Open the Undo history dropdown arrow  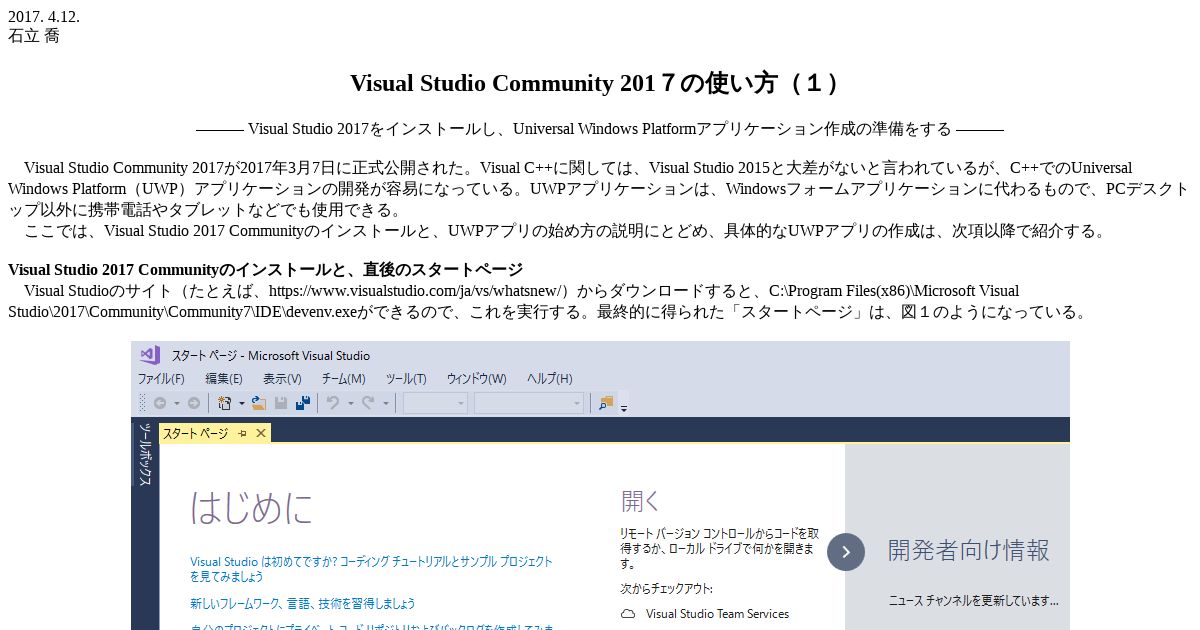pyautogui.click(x=350, y=404)
